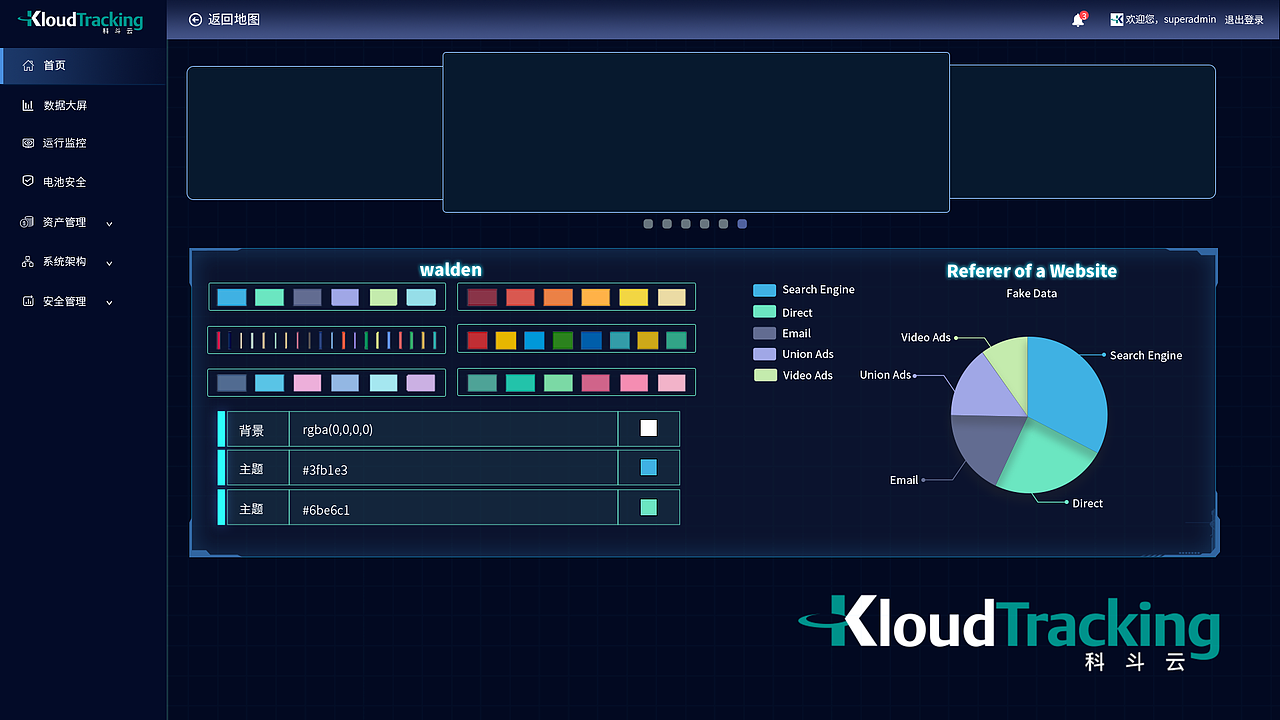Go to second carousel indicator dot

(667, 224)
